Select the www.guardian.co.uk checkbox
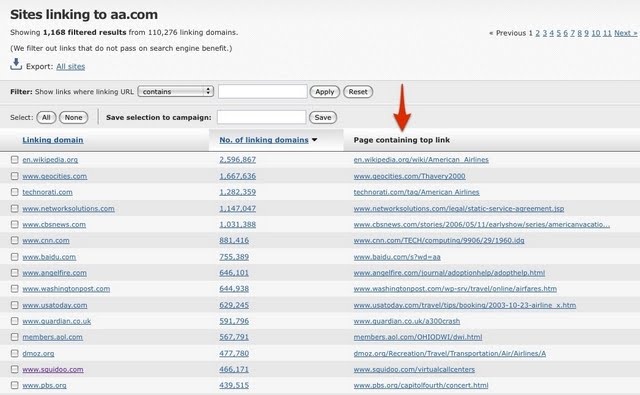Viewport: 640px width, 395px height. coord(15,321)
